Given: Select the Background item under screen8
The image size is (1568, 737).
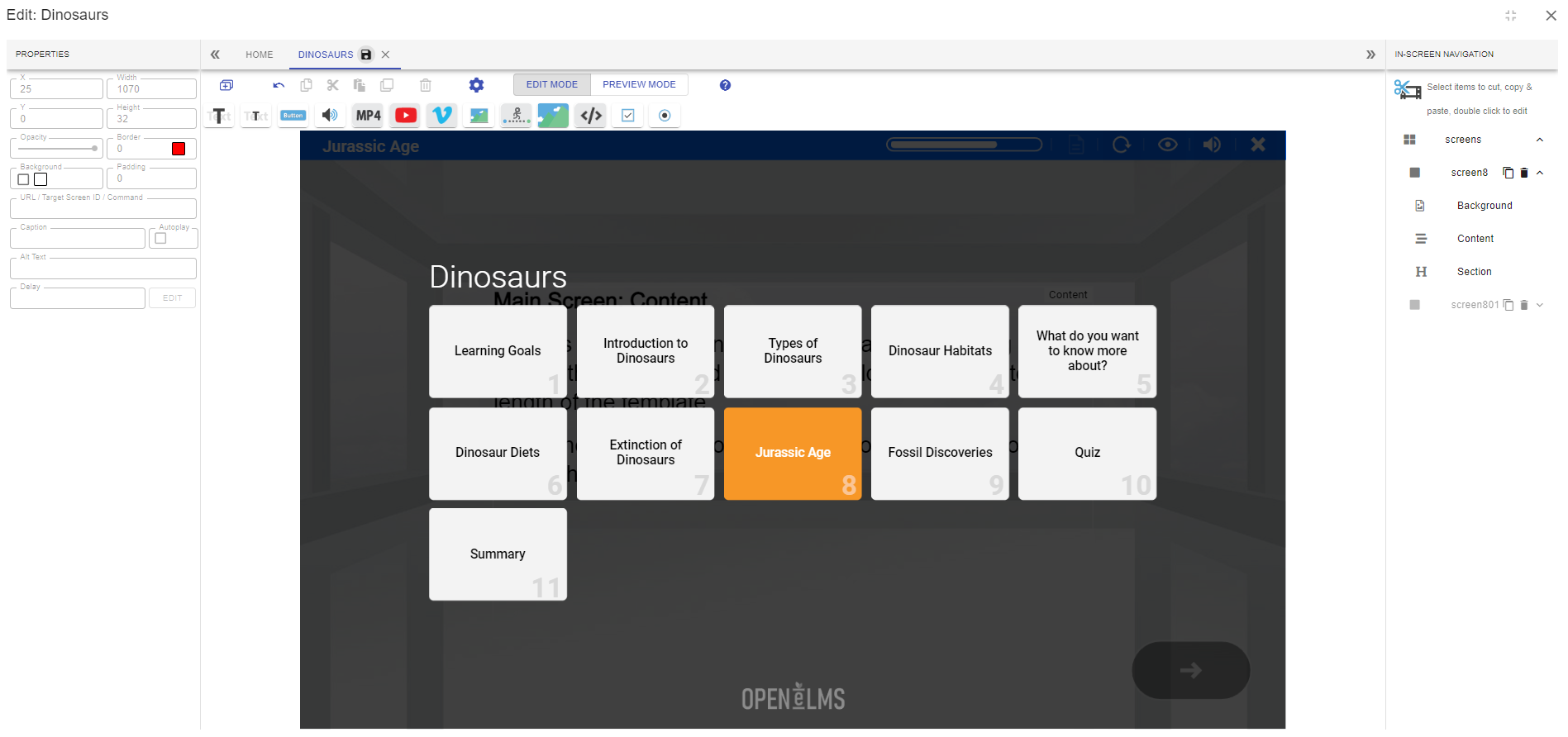Looking at the screenshot, I should [1485, 206].
